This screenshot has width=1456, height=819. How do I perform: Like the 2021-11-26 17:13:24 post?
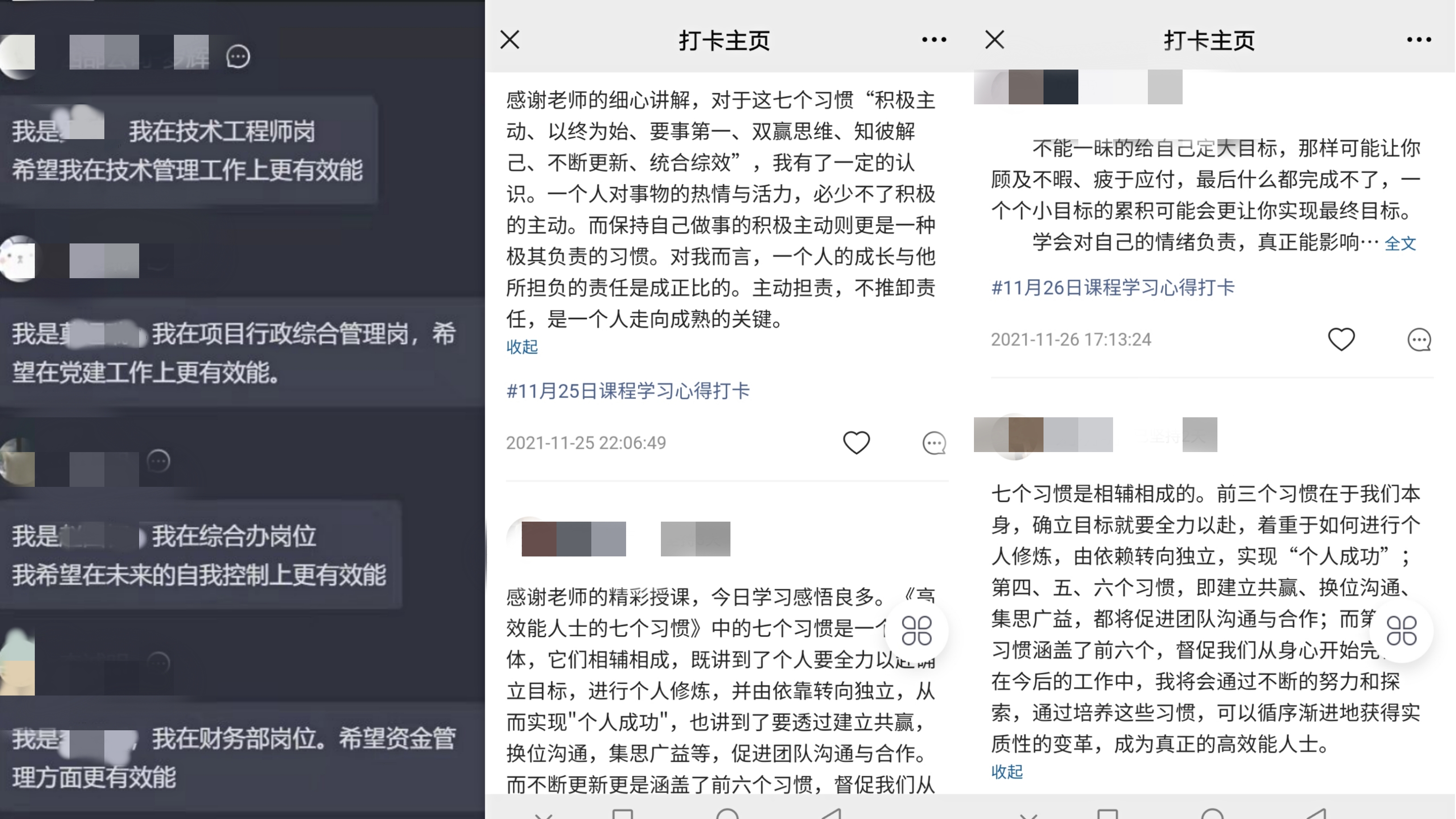coord(1341,339)
